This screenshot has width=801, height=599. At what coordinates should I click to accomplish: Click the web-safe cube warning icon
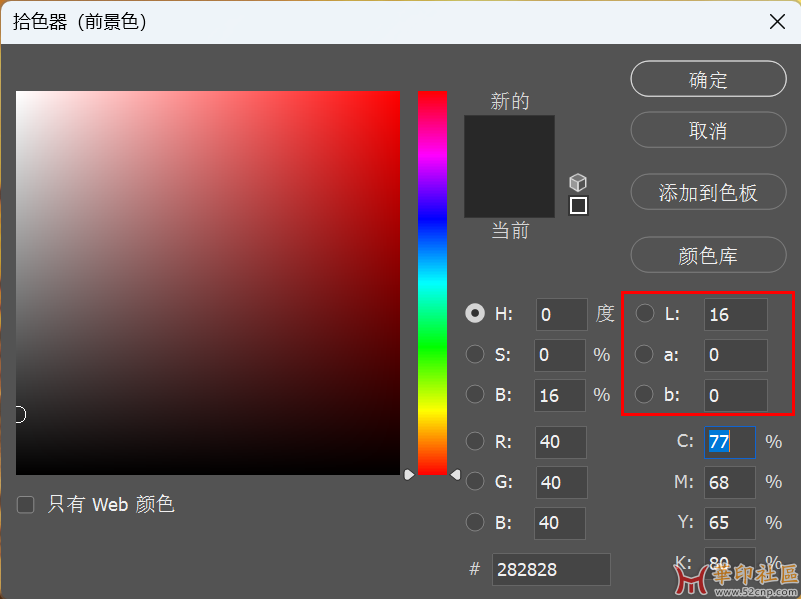point(578,182)
